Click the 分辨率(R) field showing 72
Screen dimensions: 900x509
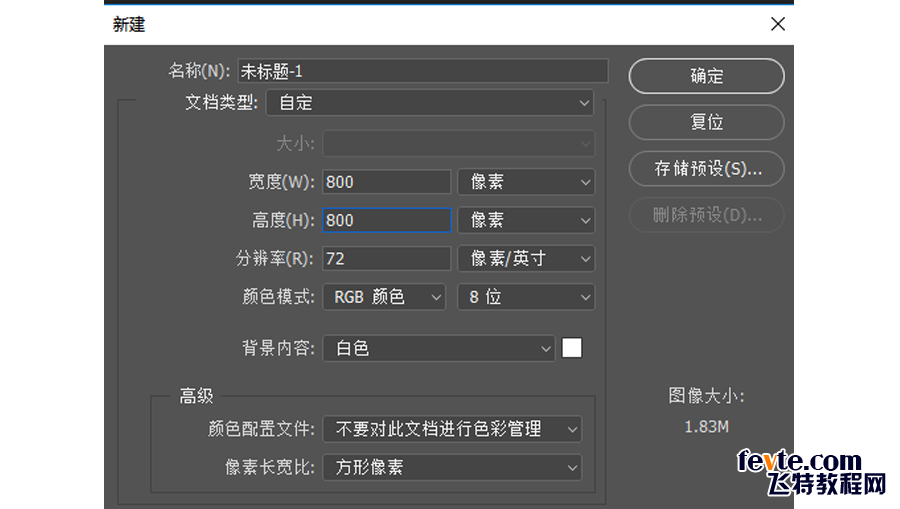point(386,259)
